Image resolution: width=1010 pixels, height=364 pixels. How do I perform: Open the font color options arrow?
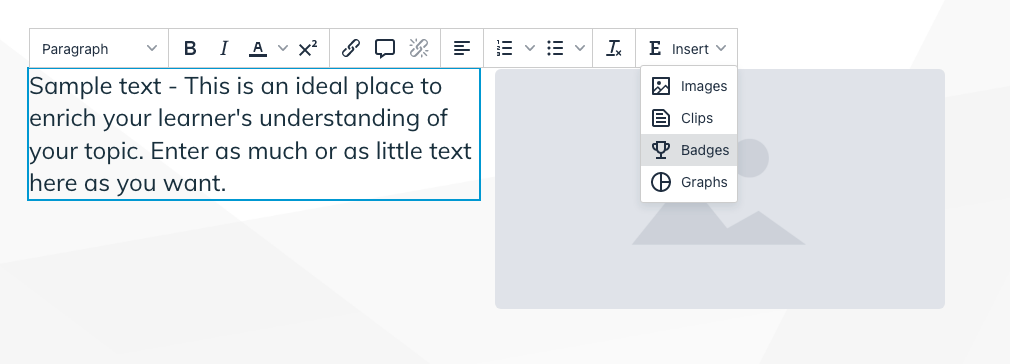[283, 48]
